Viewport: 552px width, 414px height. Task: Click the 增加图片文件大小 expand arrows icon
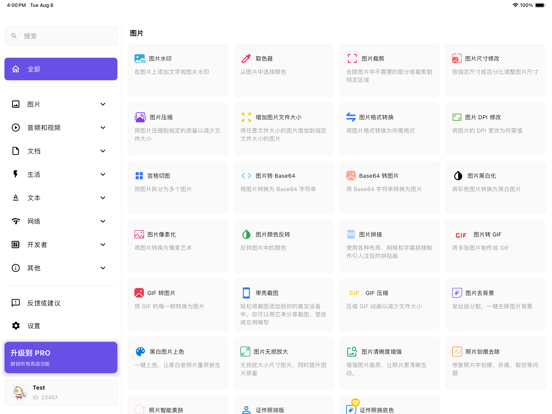tap(246, 117)
